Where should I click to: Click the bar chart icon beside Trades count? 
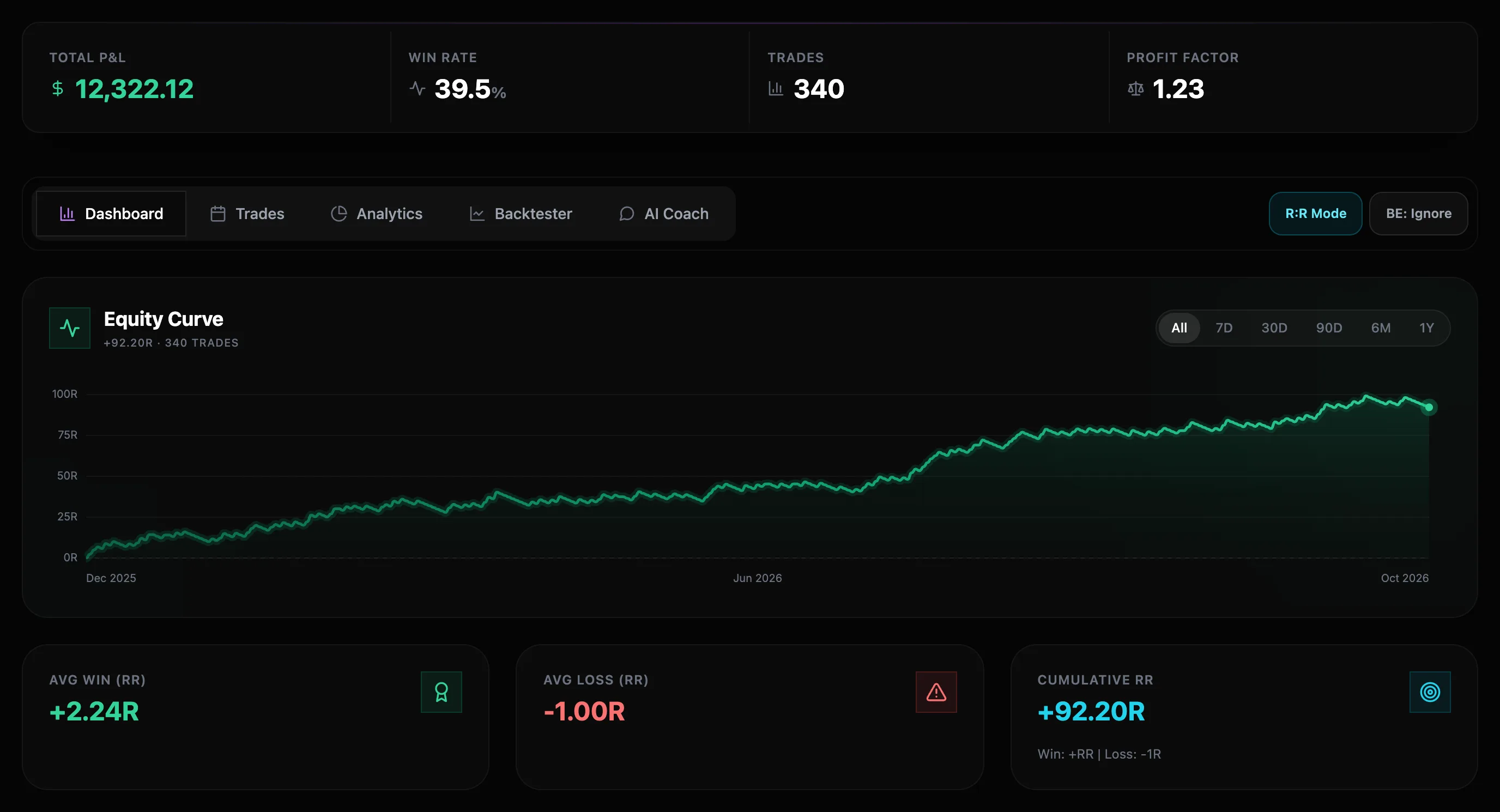pyautogui.click(x=776, y=88)
